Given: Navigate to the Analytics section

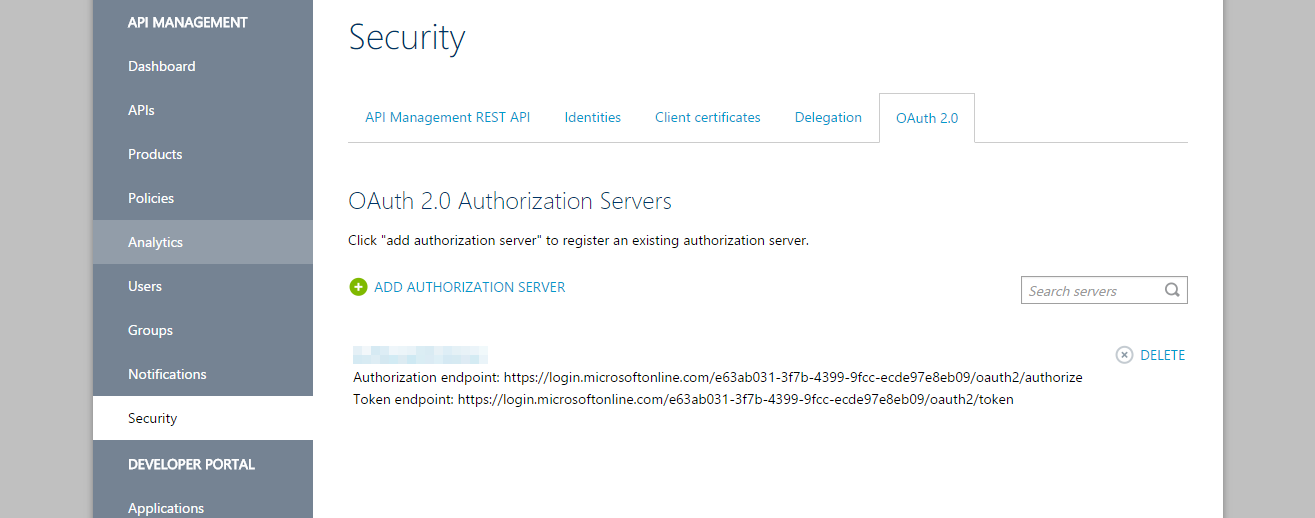Looking at the screenshot, I should (155, 242).
